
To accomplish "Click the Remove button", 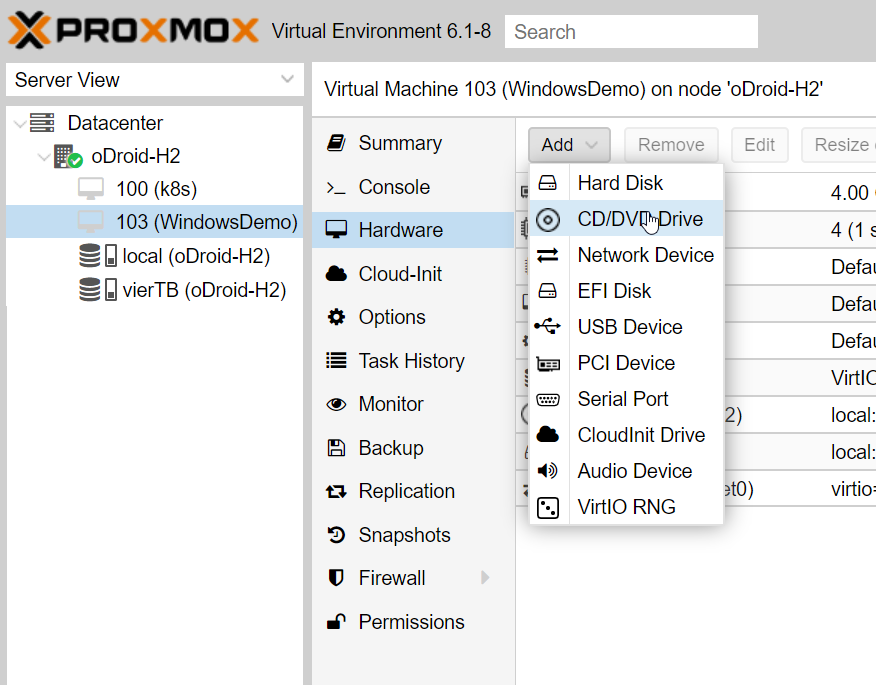I will (671, 145).
